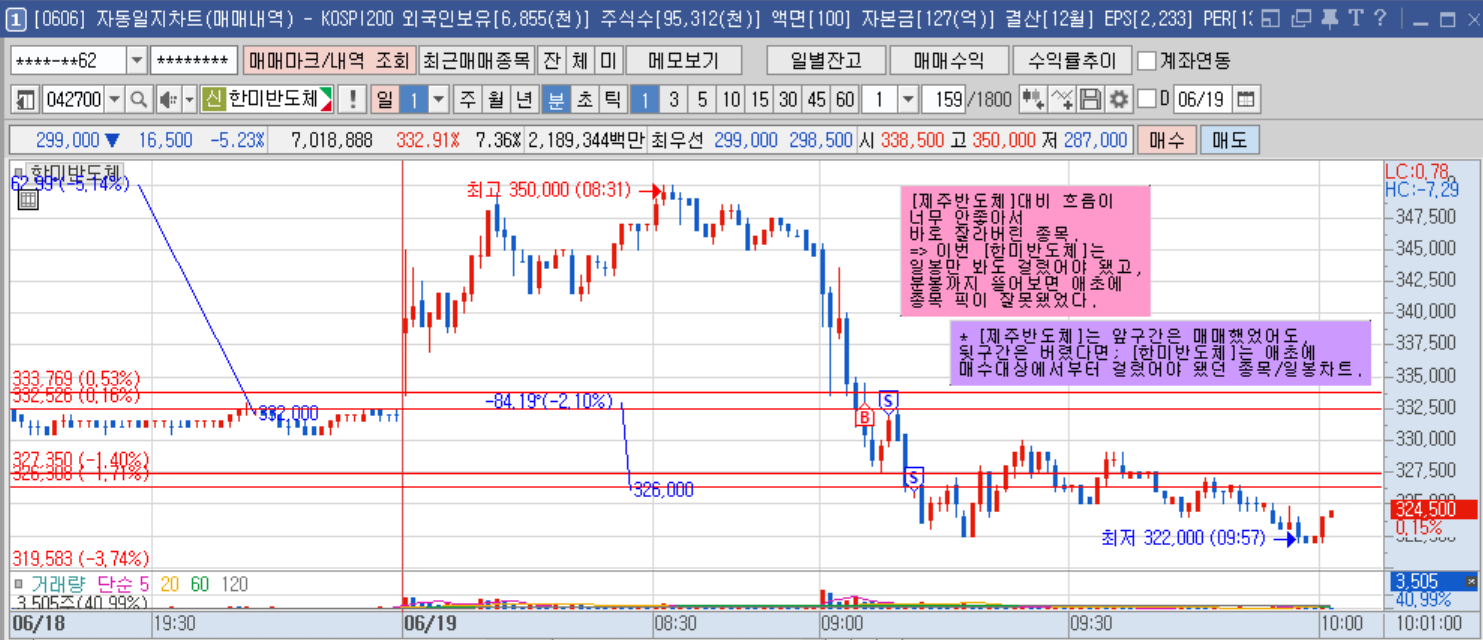
Task: Click the small square icon beside 거래량
Action: (17, 584)
